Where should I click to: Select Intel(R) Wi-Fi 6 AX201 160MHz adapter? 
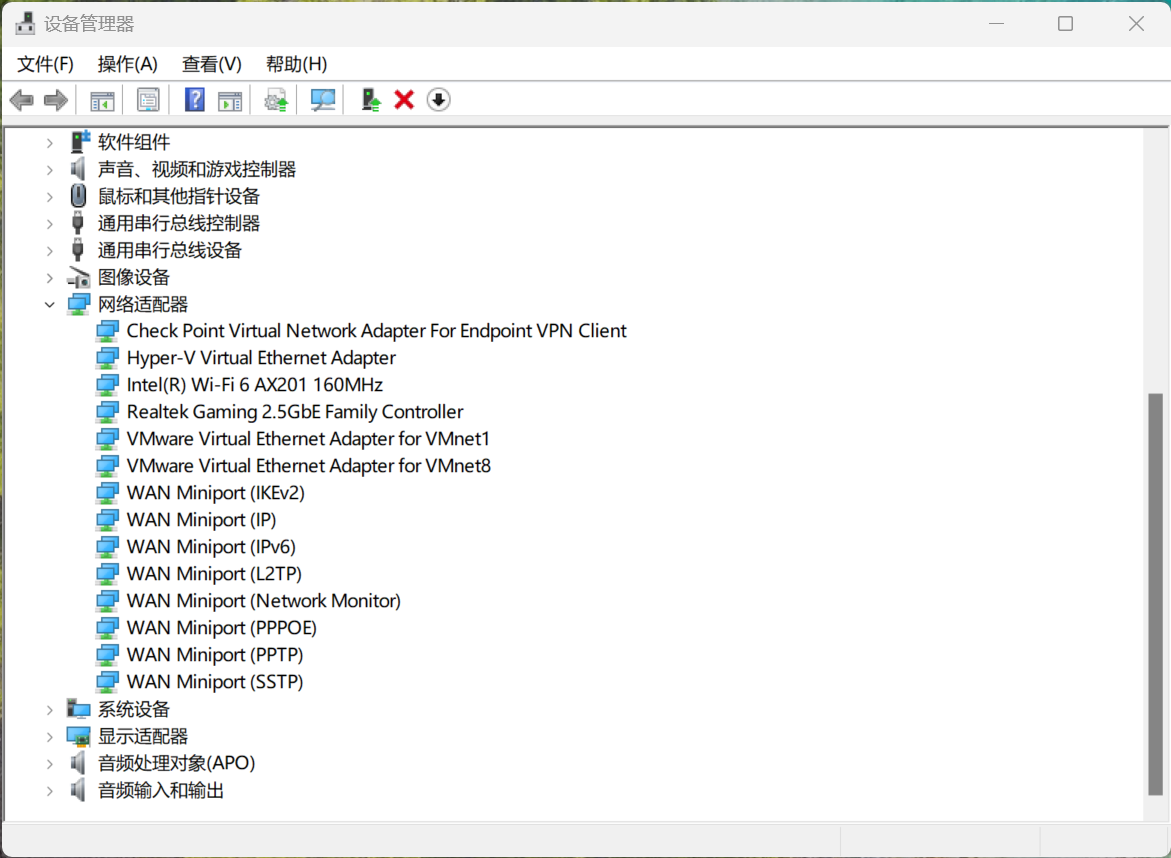255,385
